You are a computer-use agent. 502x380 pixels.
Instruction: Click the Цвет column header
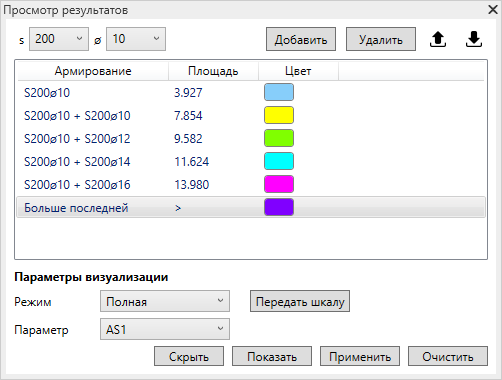pyautogui.click(x=298, y=71)
